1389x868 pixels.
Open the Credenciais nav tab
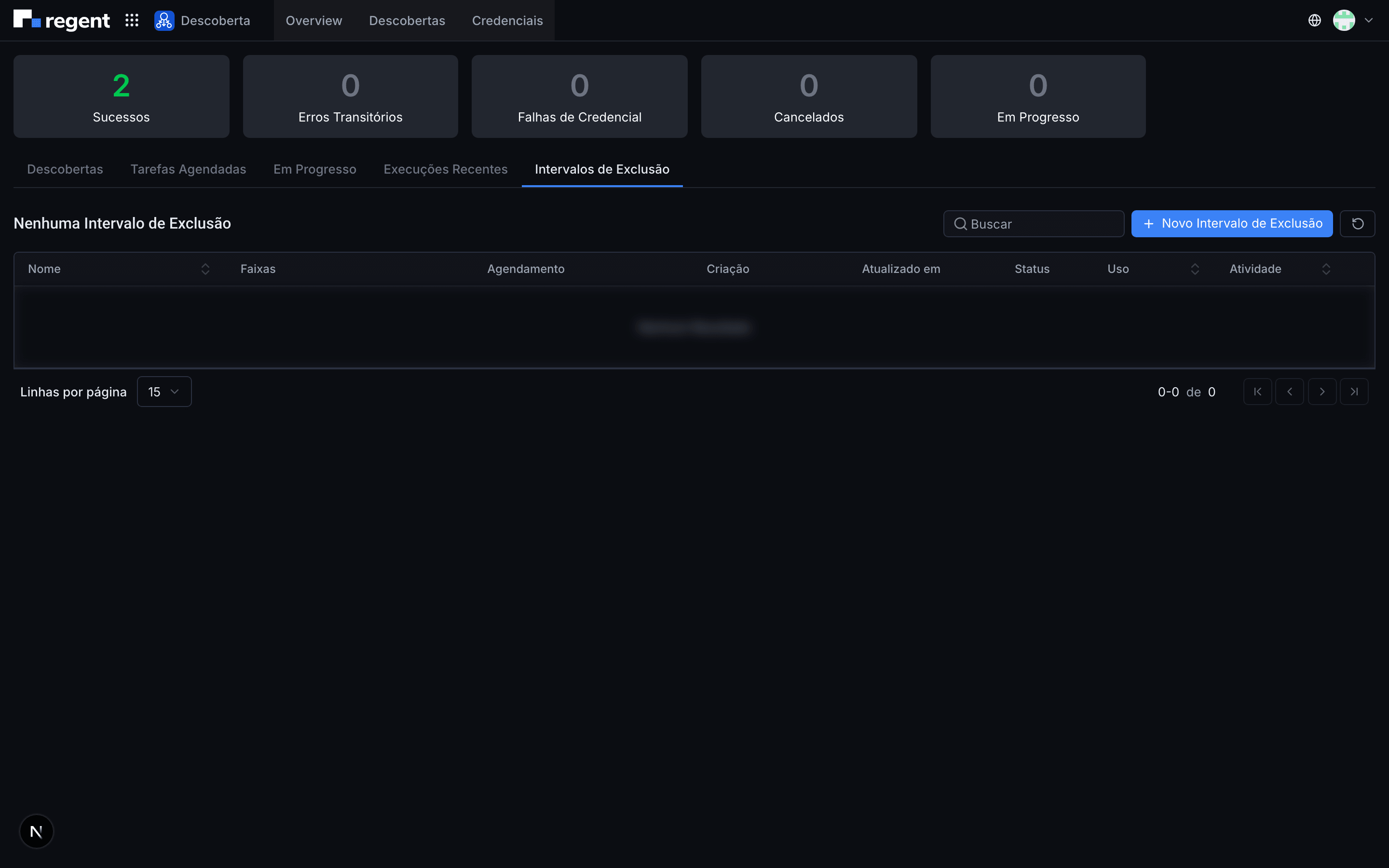pyautogui.click(x=507, y=21)
